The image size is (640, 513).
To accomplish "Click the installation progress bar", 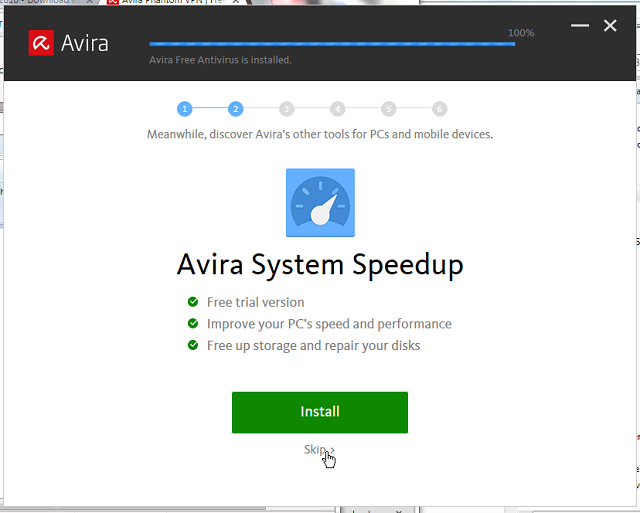I will tap(332, 44).
